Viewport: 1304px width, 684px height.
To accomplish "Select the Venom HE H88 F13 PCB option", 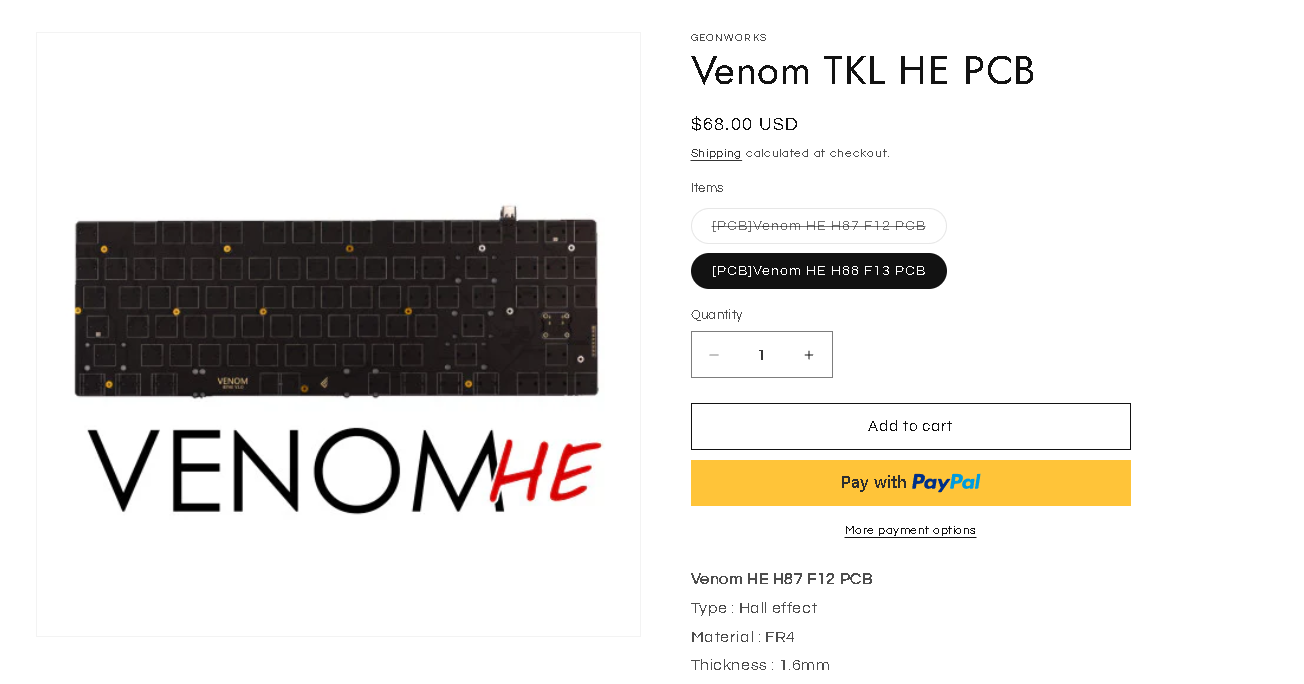I will (818, 271).
